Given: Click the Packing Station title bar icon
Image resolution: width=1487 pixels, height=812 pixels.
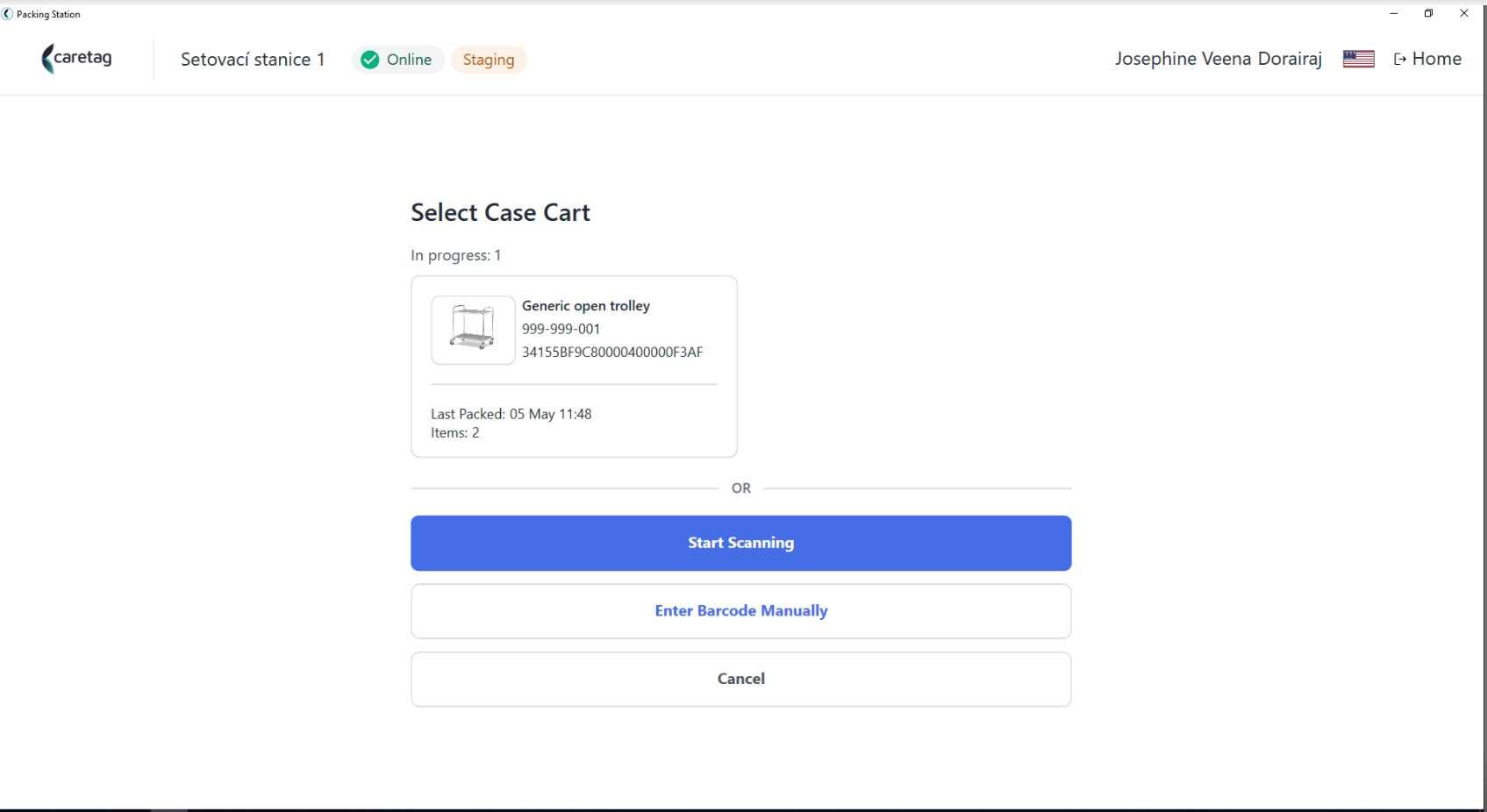Looking at the screenshot, I should pyautogui.click(x=8, y=14).
